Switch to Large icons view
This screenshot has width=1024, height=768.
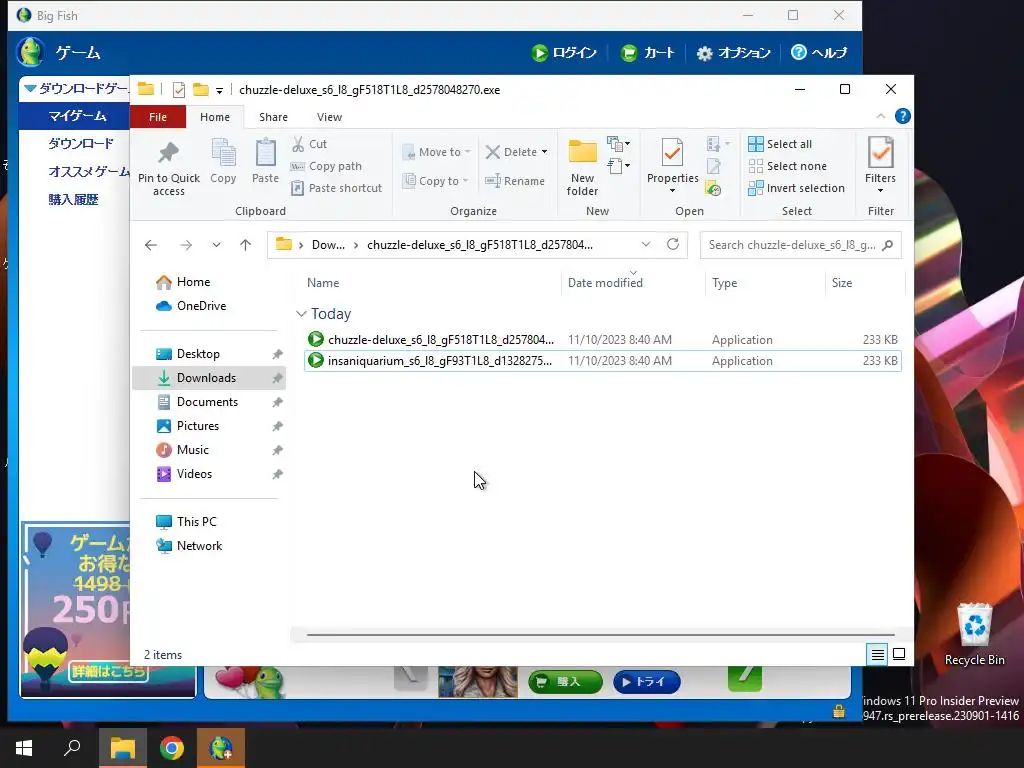[x=899, y=654]
